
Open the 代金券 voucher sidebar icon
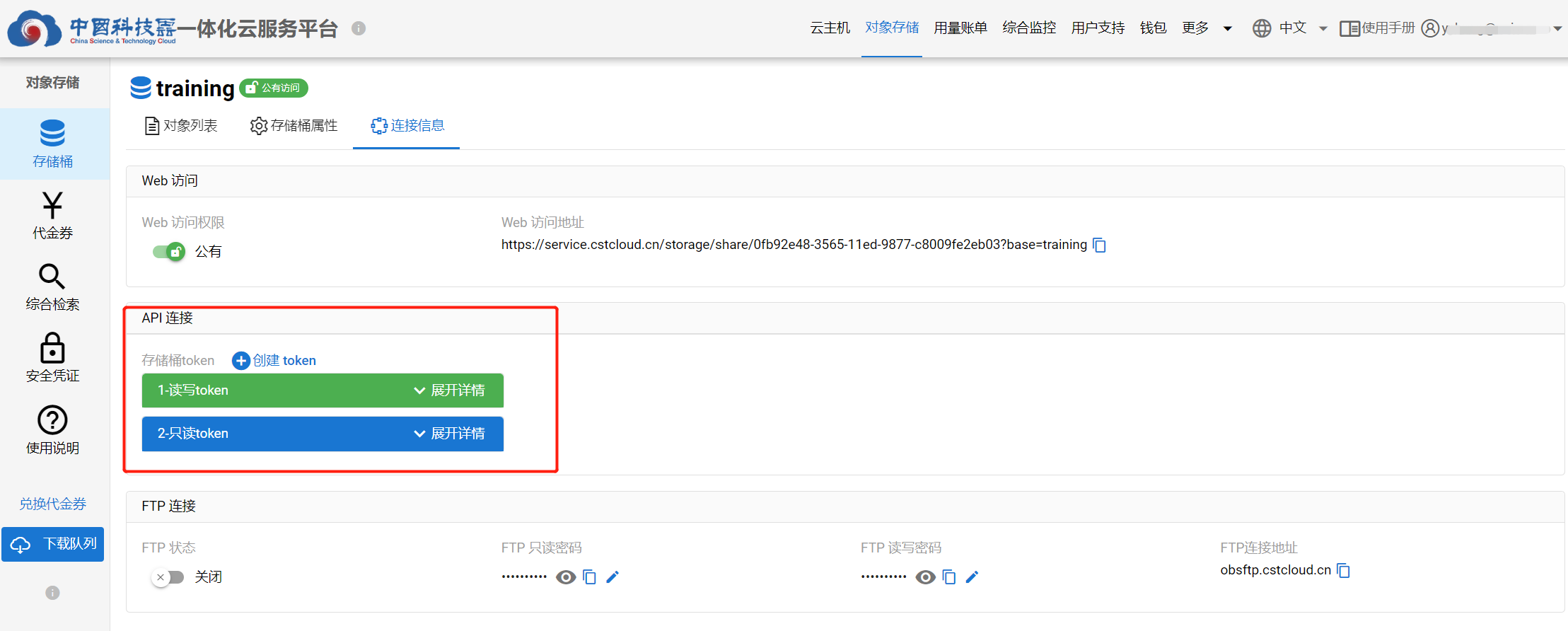pyautogui.click(x=52, y=205)
